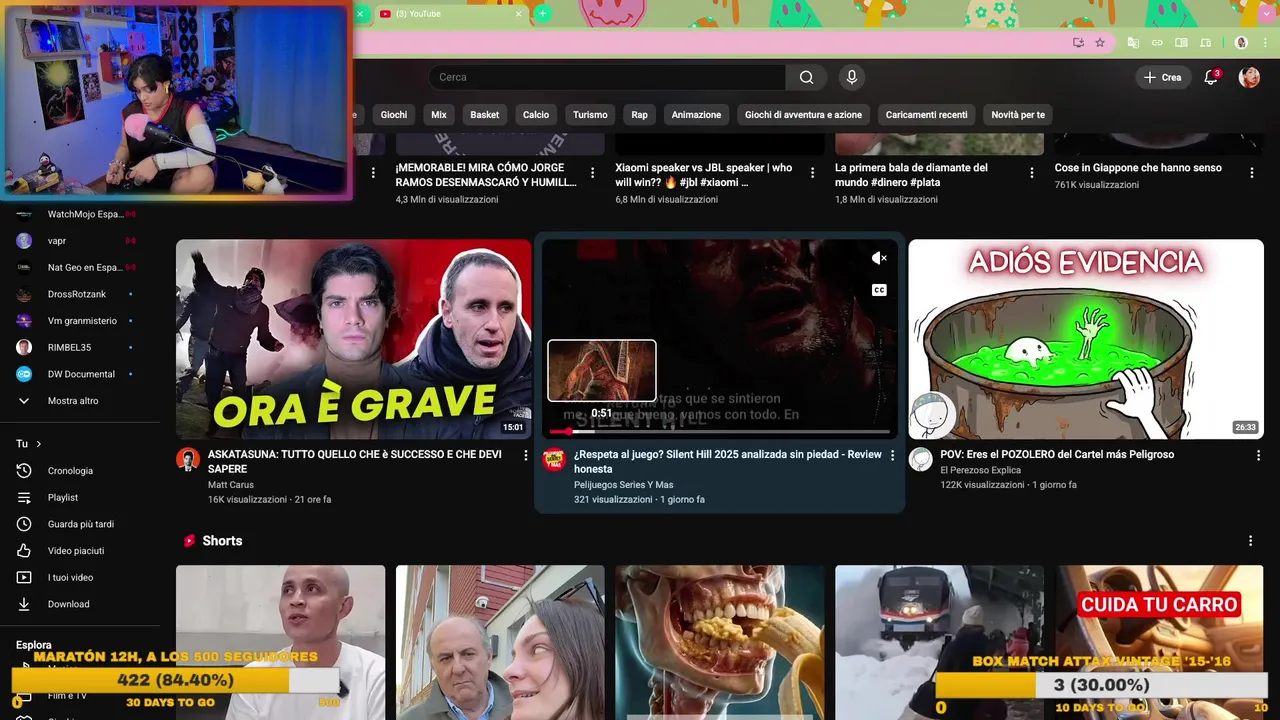This screenshot has width=1280, height=720.
Task: Click the Crea button
Action: [x=1163, y=77]
